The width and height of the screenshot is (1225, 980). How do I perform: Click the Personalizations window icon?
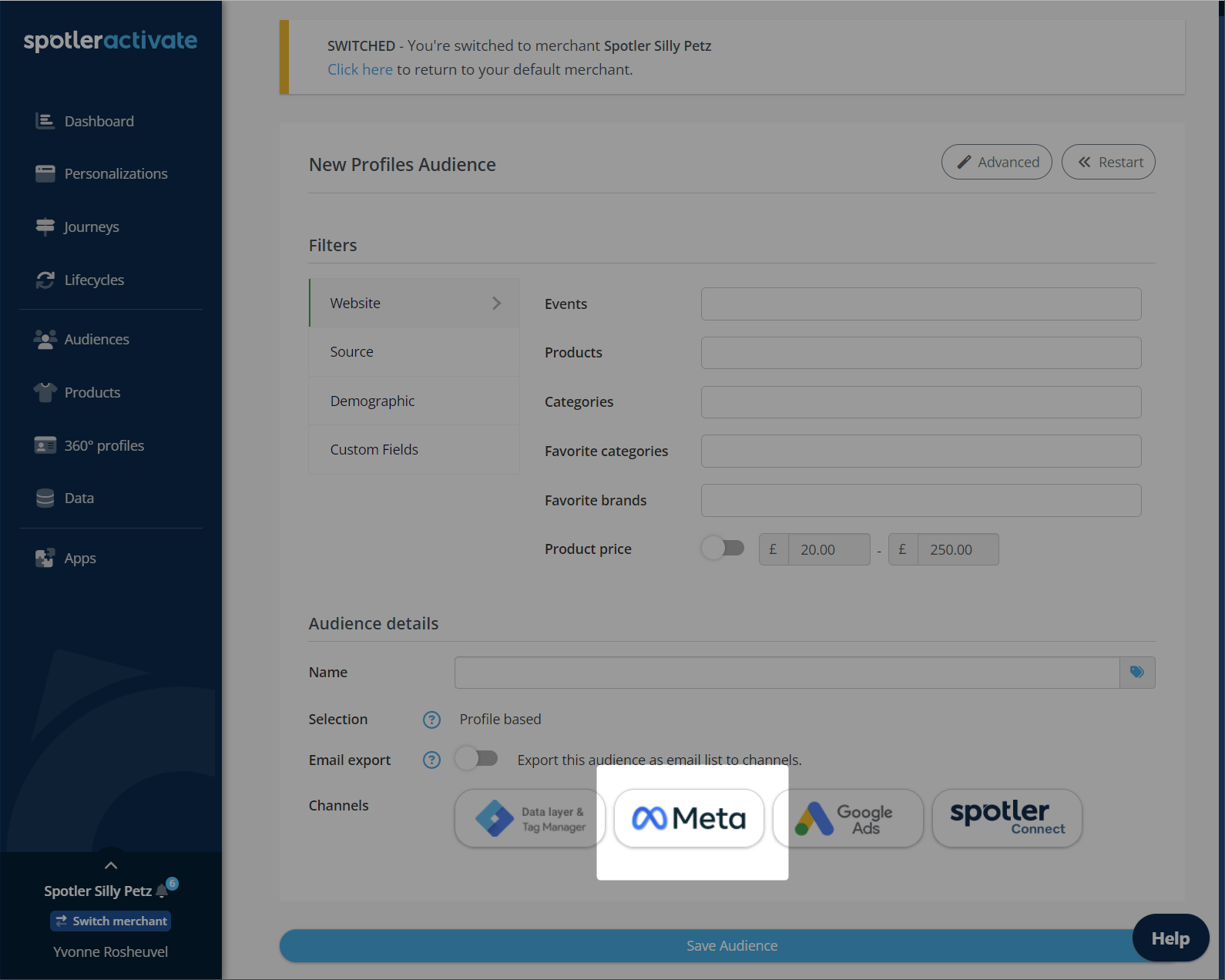pos(45,173)
